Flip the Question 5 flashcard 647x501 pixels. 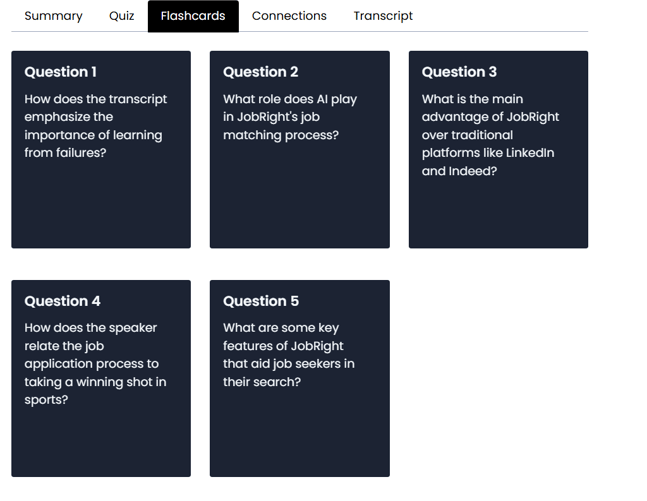tap(300, 378)
